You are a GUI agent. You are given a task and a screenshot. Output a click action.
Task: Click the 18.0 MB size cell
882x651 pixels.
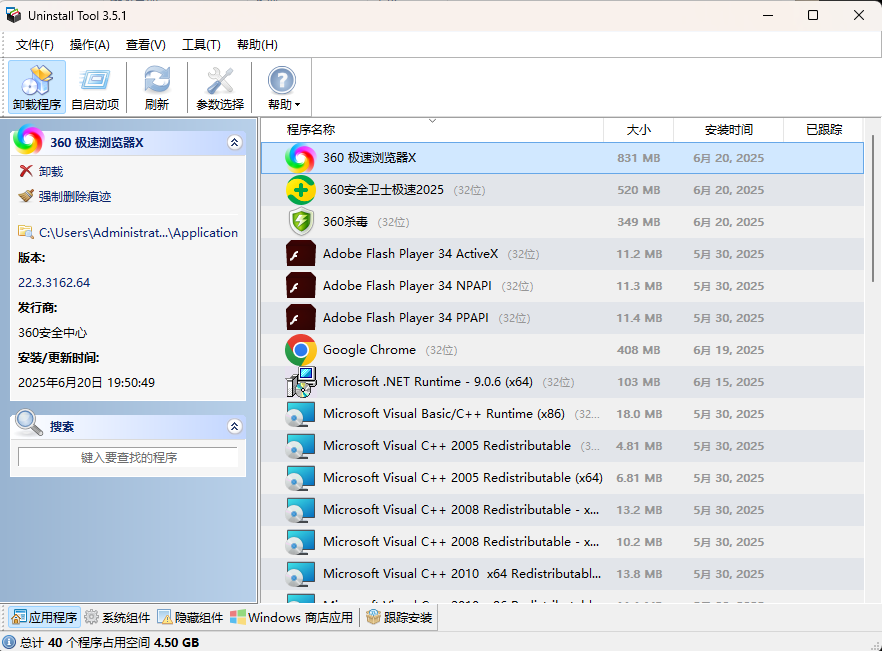[x=639, y=414]
